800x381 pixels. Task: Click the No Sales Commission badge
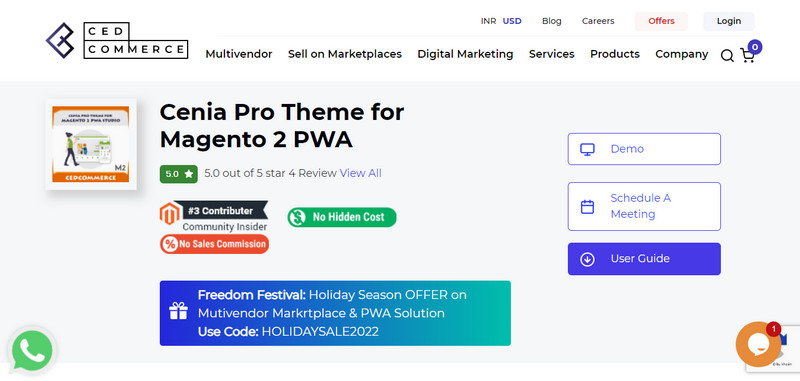coord(214,244)
